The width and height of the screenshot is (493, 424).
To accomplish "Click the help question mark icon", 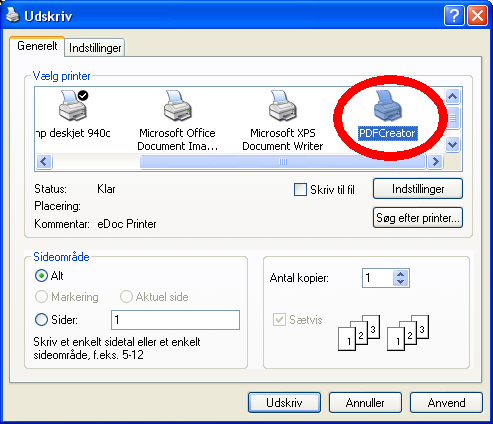I will pyautogui.click(x=454, y=16).
